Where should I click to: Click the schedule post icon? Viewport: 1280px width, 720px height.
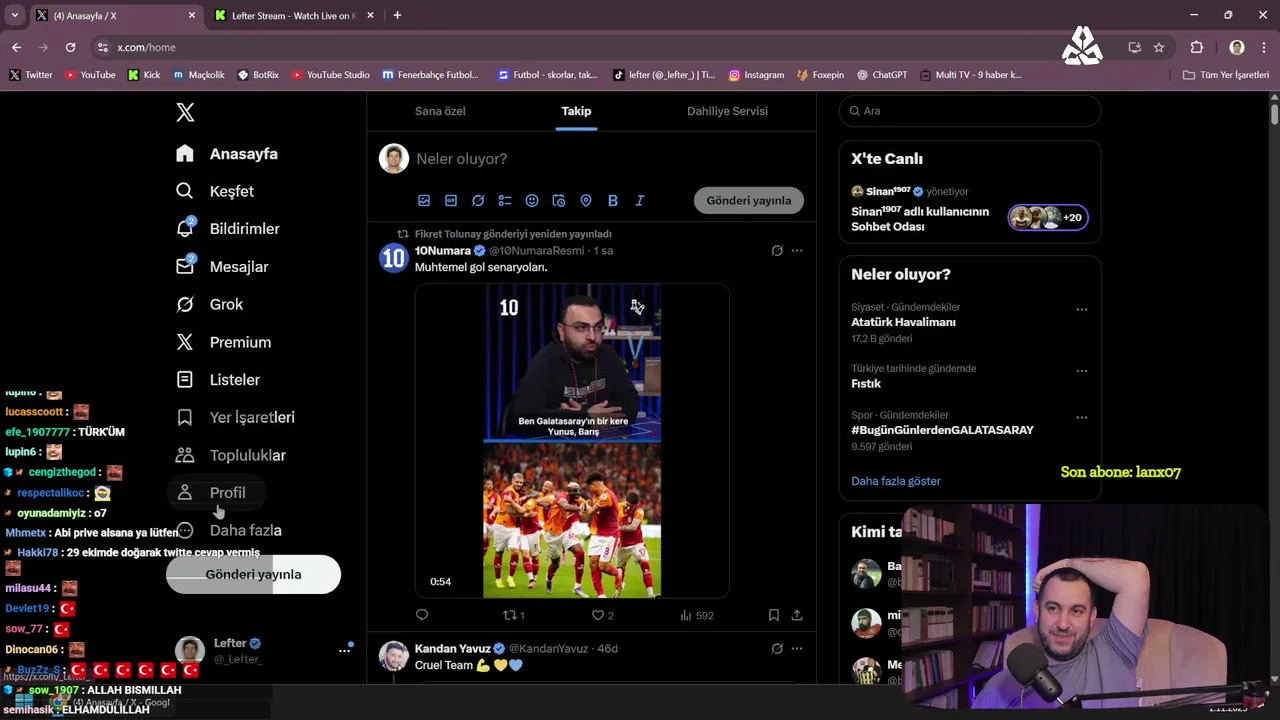[559, 201]
